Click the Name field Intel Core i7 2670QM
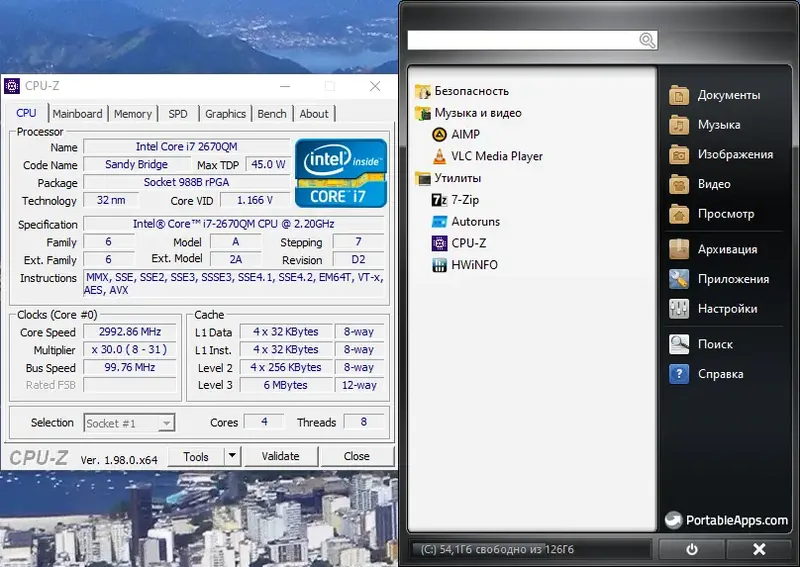800x567 pixels. tap(187, 146)
